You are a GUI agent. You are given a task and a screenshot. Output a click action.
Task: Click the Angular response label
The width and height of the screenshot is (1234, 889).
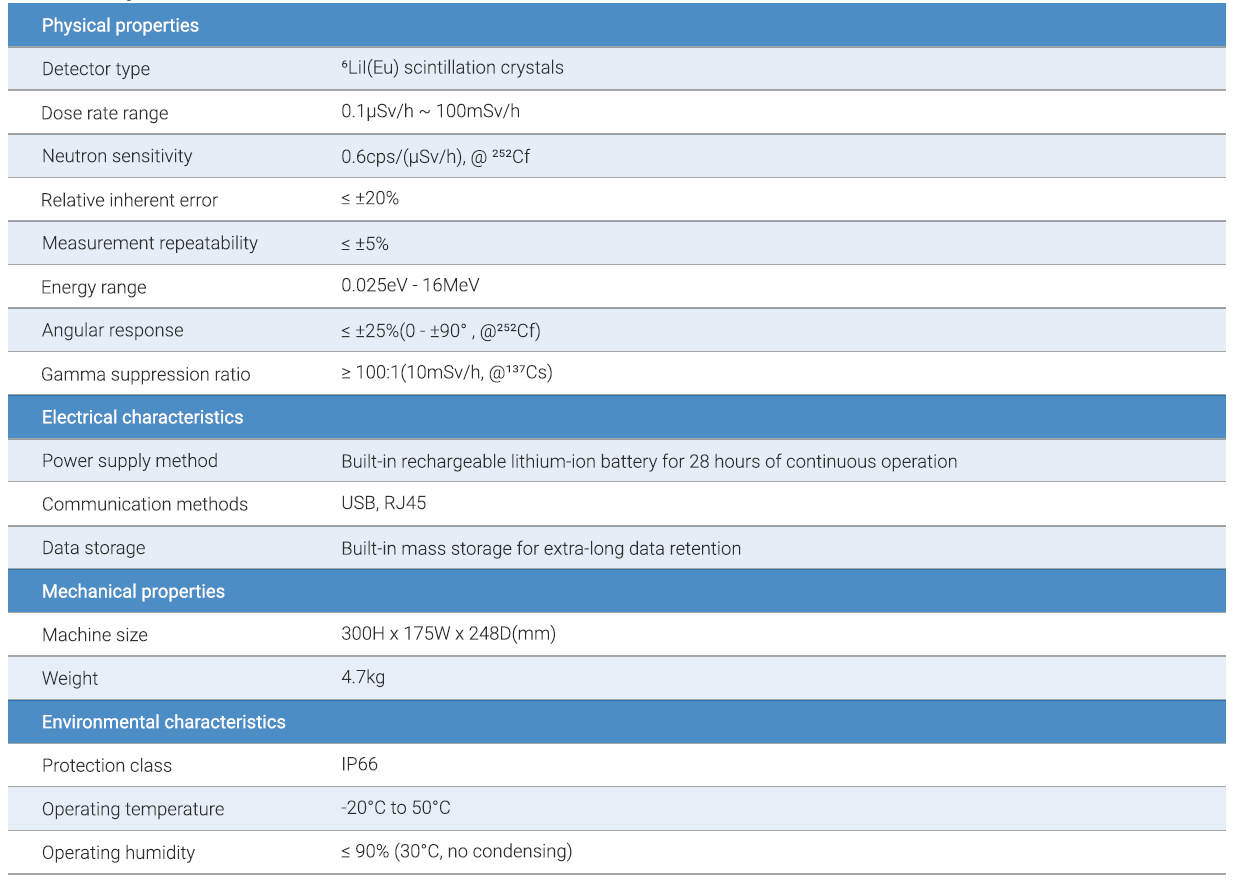[113, 330]
